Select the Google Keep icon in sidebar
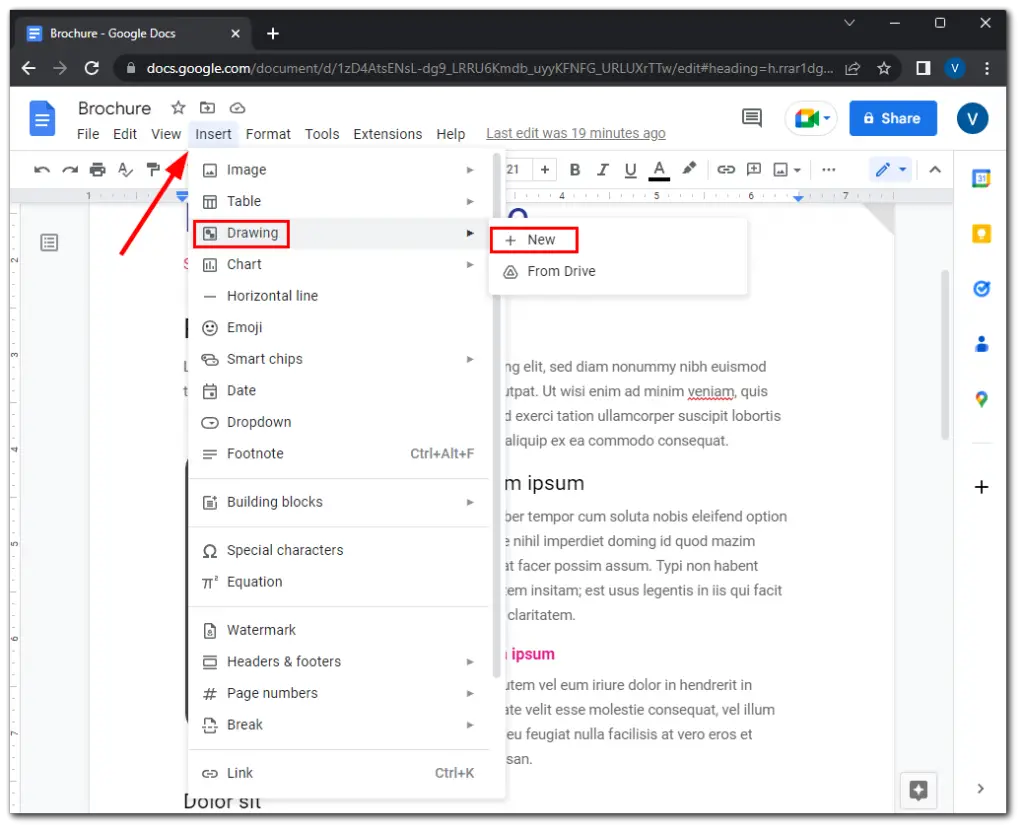This screenshot has width=1024, height=831. [981, 232]
